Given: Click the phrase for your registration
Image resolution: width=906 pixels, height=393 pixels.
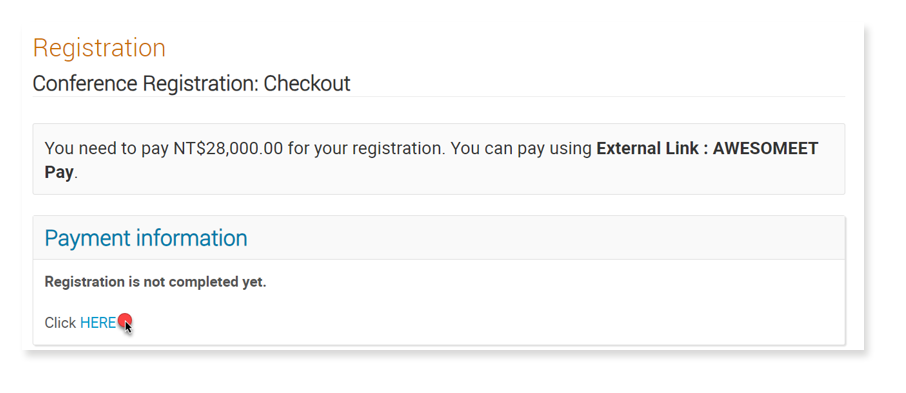Looking at the screenshot, I should 366,149.
